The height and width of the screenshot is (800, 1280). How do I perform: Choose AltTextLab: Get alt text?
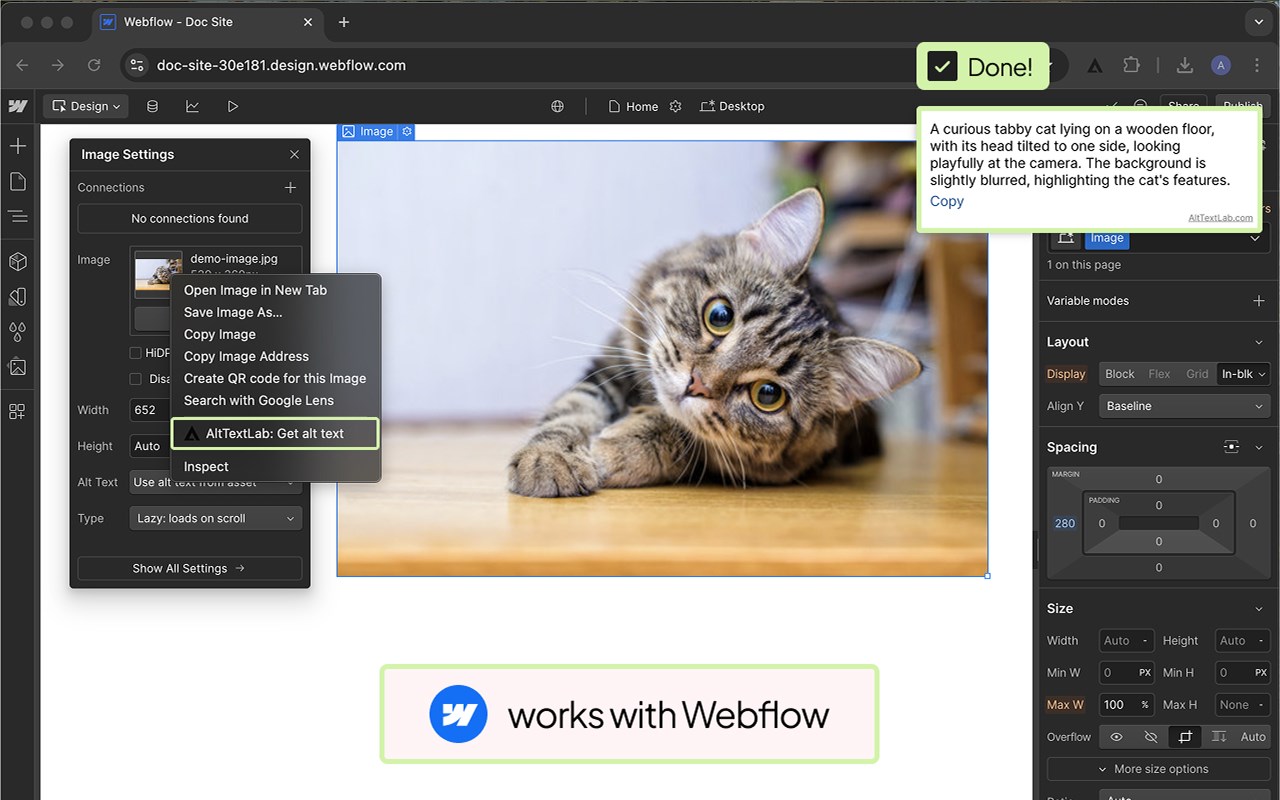275,434
